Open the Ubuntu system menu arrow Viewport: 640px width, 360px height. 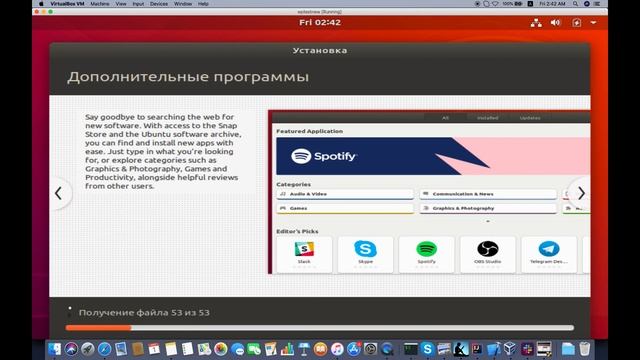click(593, 23)
